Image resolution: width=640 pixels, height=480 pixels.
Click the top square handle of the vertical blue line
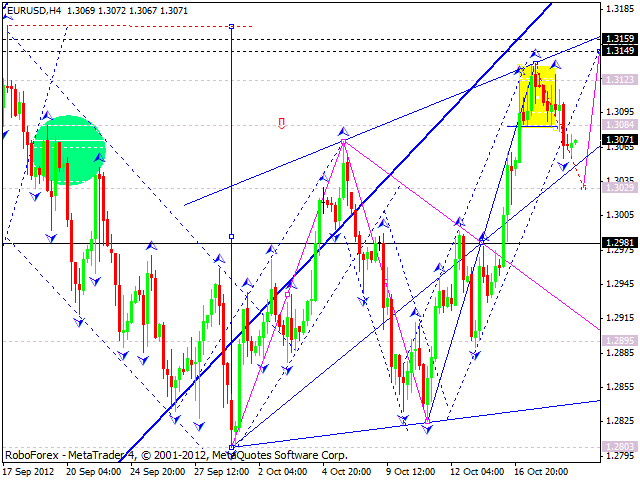pyautogui.click(x=232, y=27)
